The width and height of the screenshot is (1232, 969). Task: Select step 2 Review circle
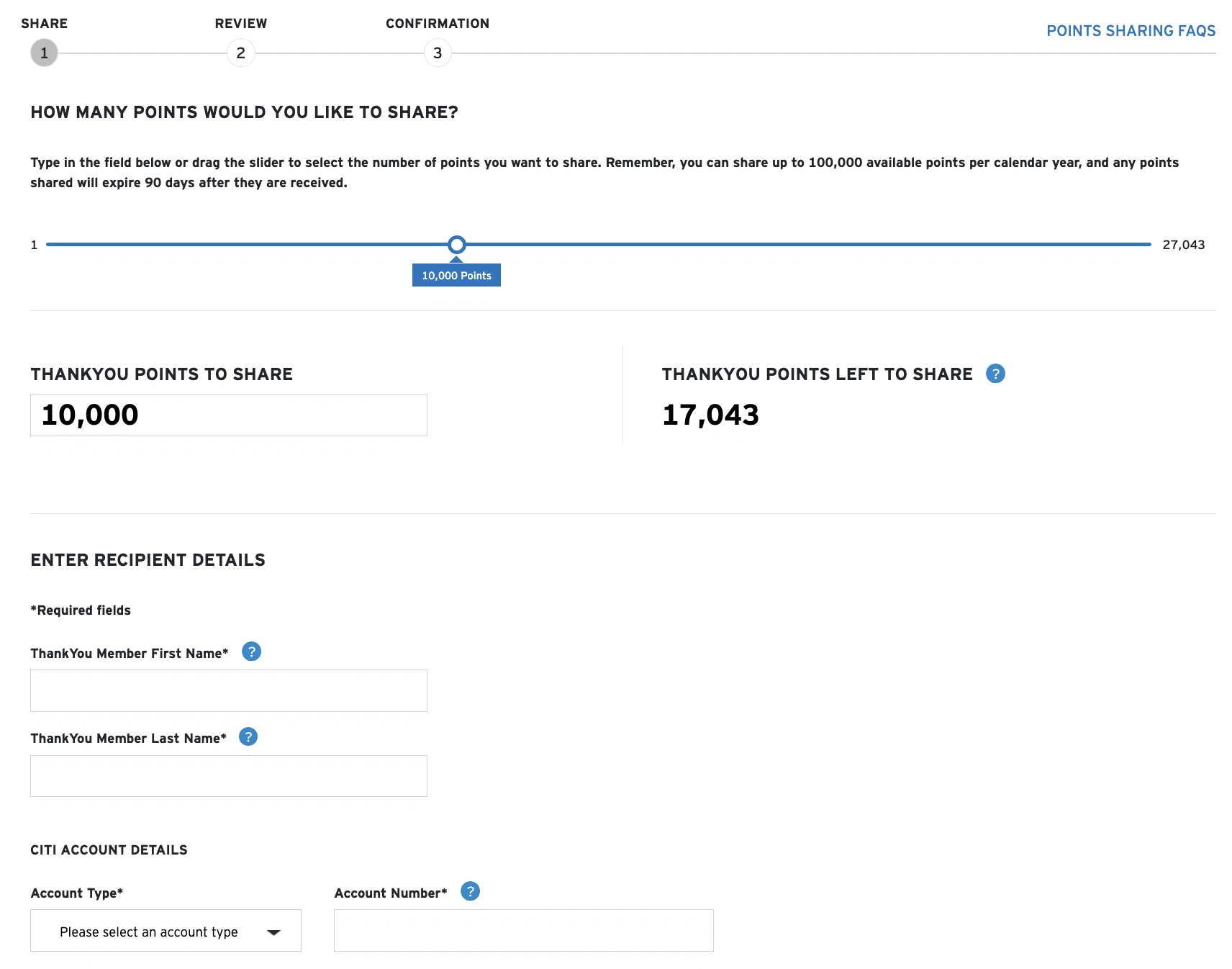(240, 53)
